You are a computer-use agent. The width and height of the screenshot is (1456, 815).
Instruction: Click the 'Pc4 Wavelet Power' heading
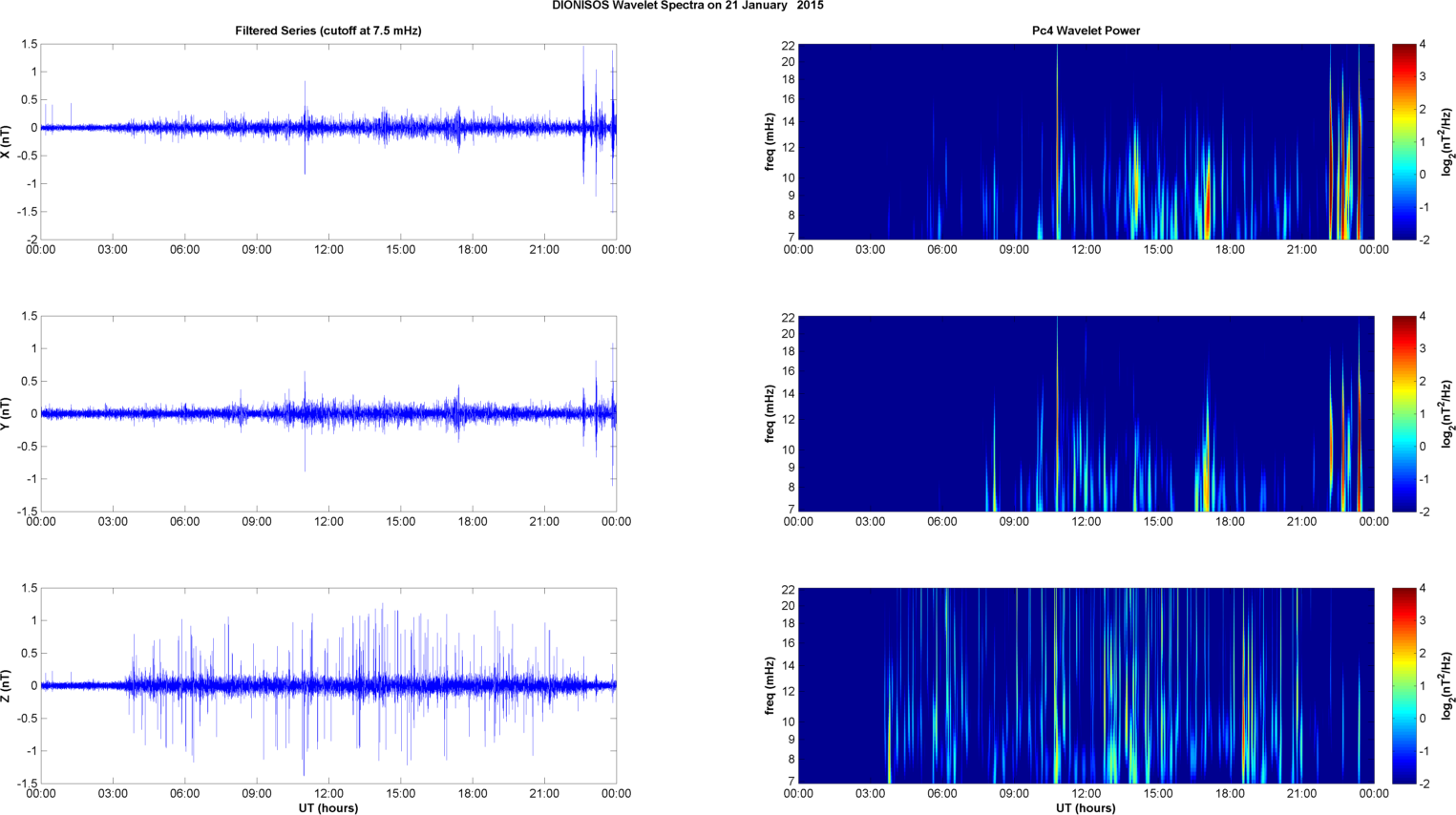click(1086, 31)
